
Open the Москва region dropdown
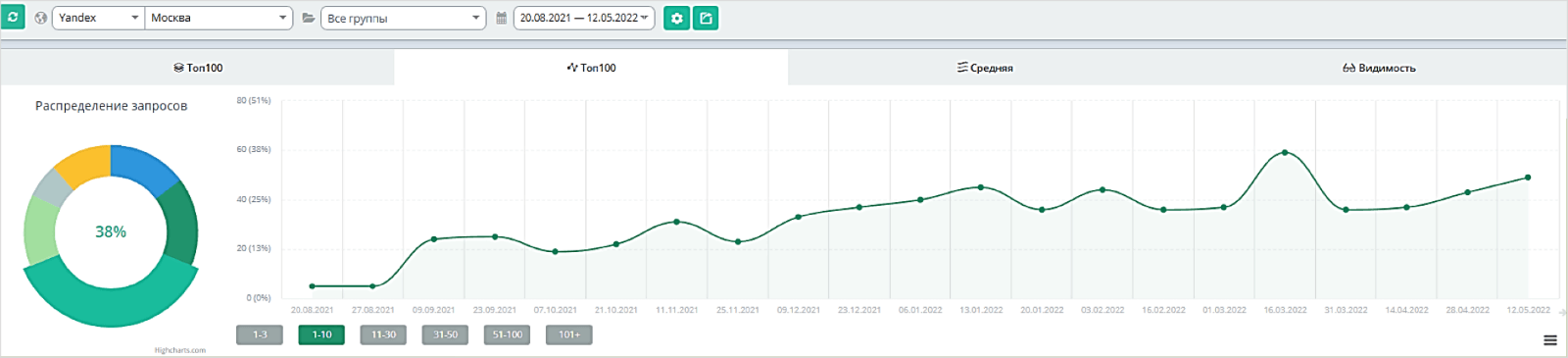coord(220,18)
